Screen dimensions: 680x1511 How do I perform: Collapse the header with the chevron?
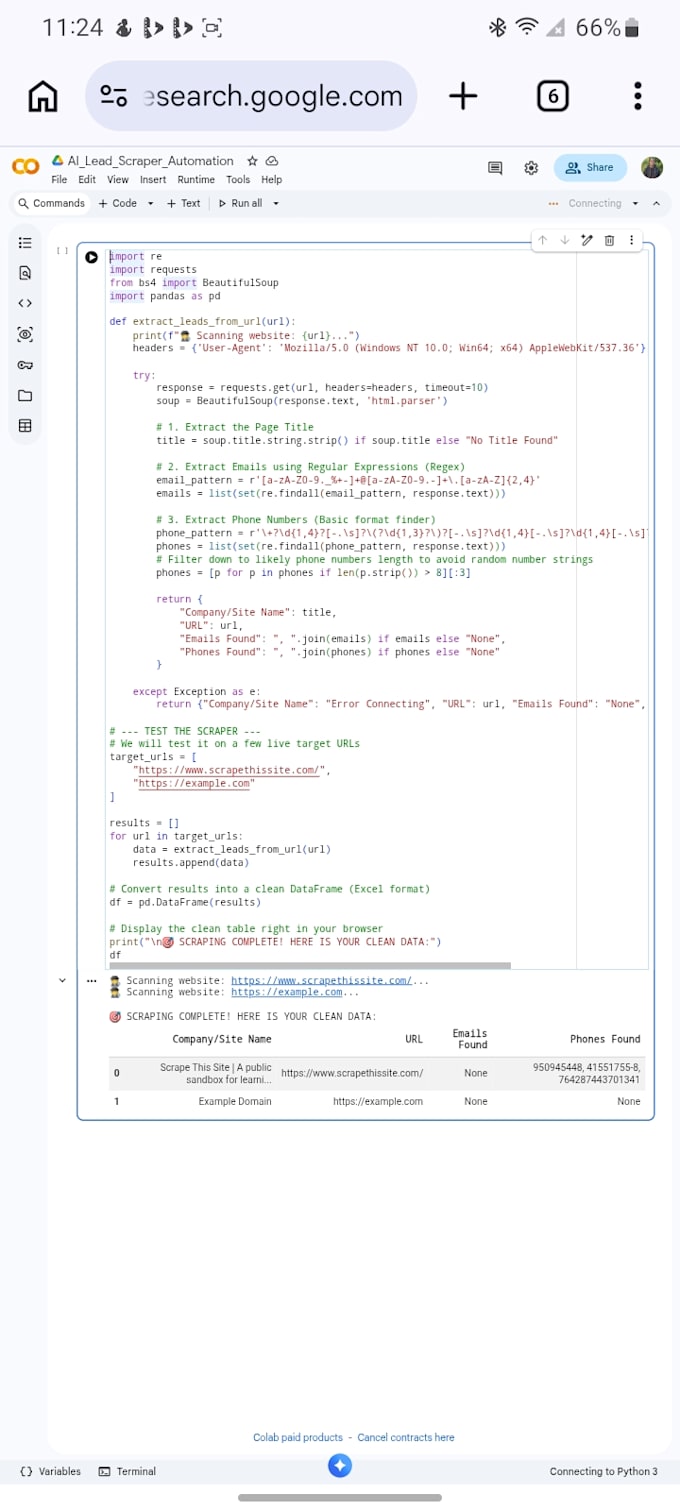pos(656,203)
